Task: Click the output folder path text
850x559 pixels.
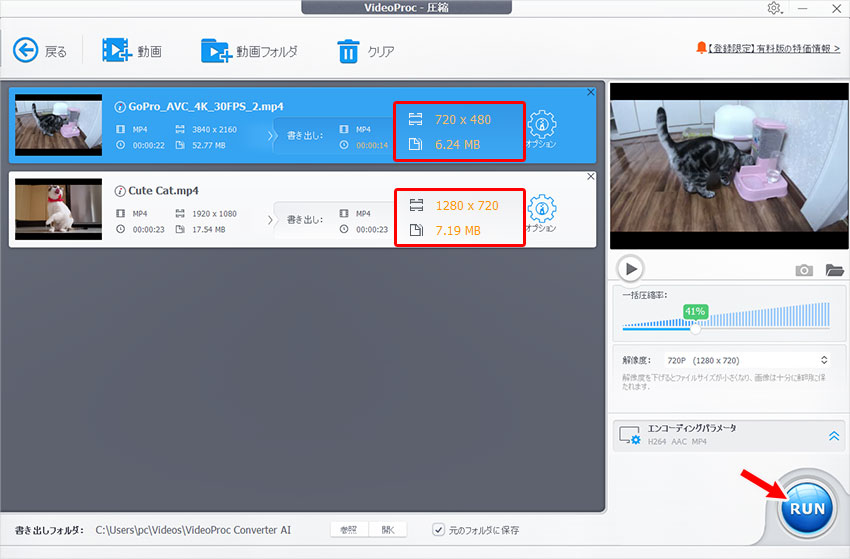Action: pyautogui.click(x=193, y=530)
